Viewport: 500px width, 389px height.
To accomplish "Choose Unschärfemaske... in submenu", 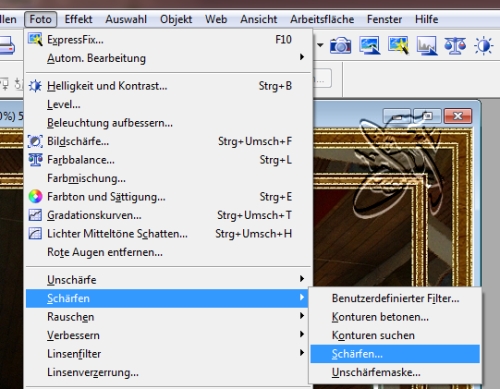I will pos(395,372).
